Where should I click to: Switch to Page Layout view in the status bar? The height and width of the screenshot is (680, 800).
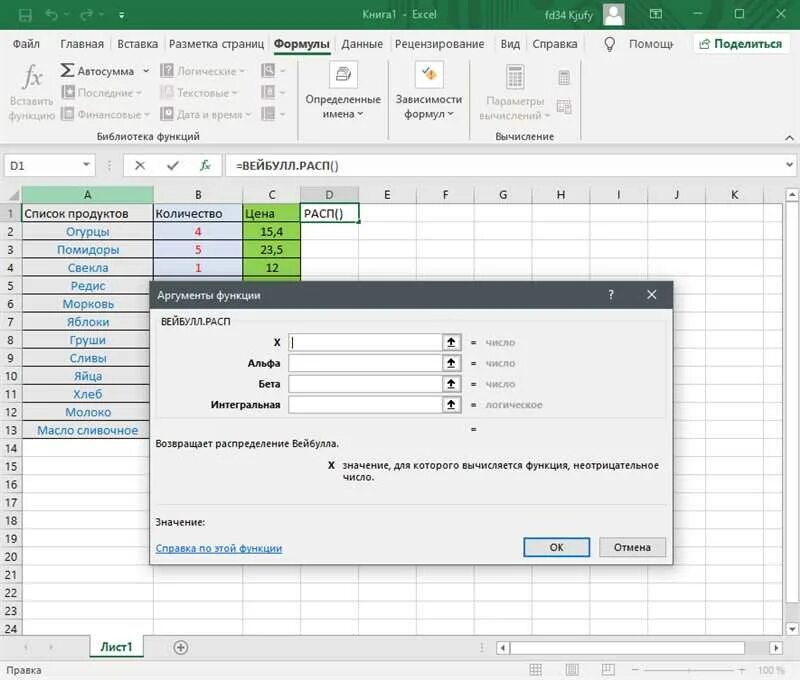[x=572, y=670]
